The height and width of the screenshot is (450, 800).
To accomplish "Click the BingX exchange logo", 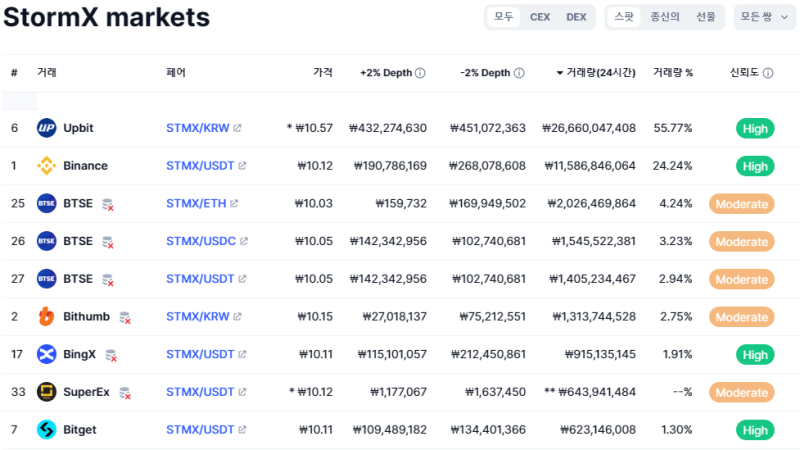I will pyautogui.click(x=46, y=355).
